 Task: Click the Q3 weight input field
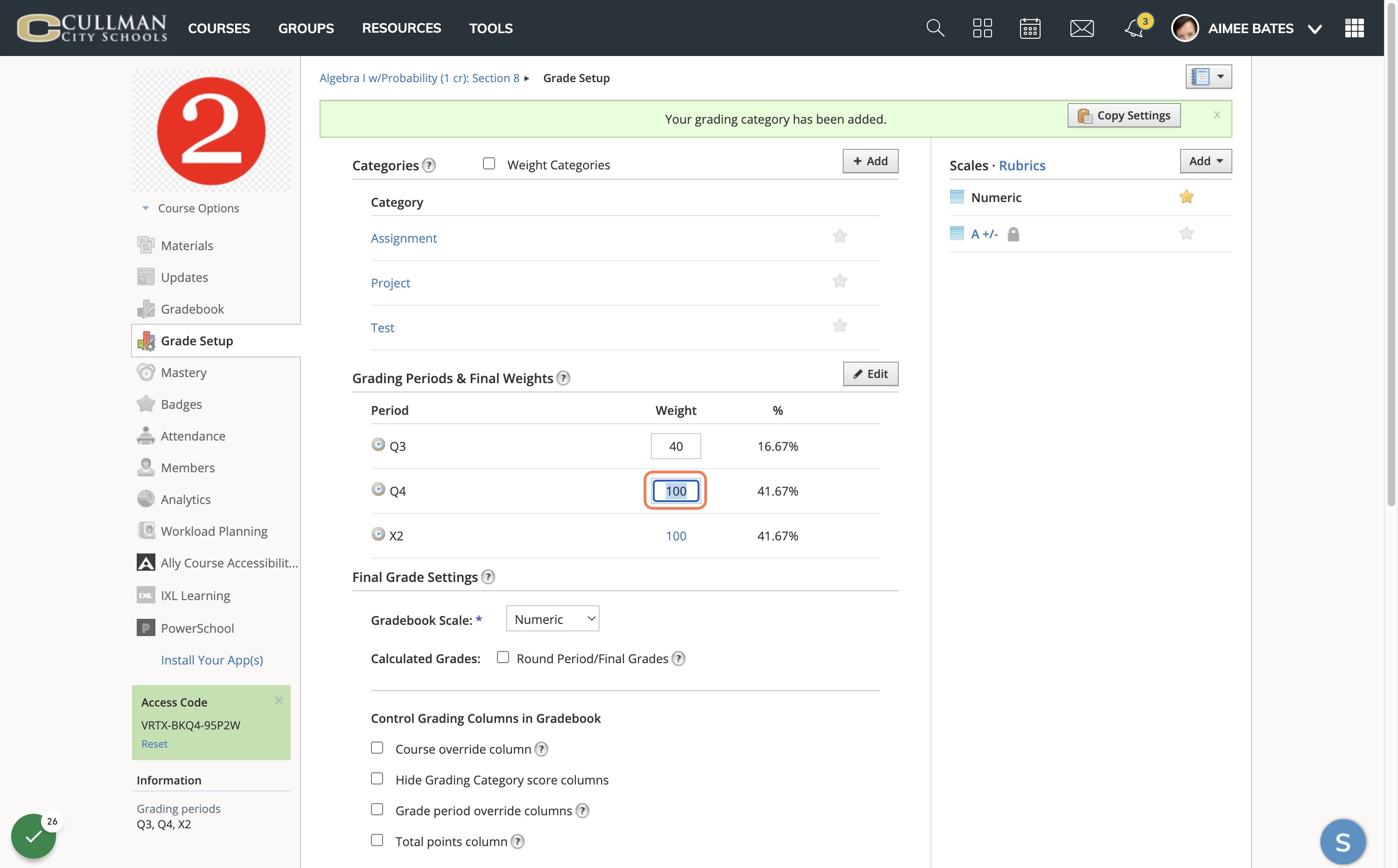coord(676,446)
